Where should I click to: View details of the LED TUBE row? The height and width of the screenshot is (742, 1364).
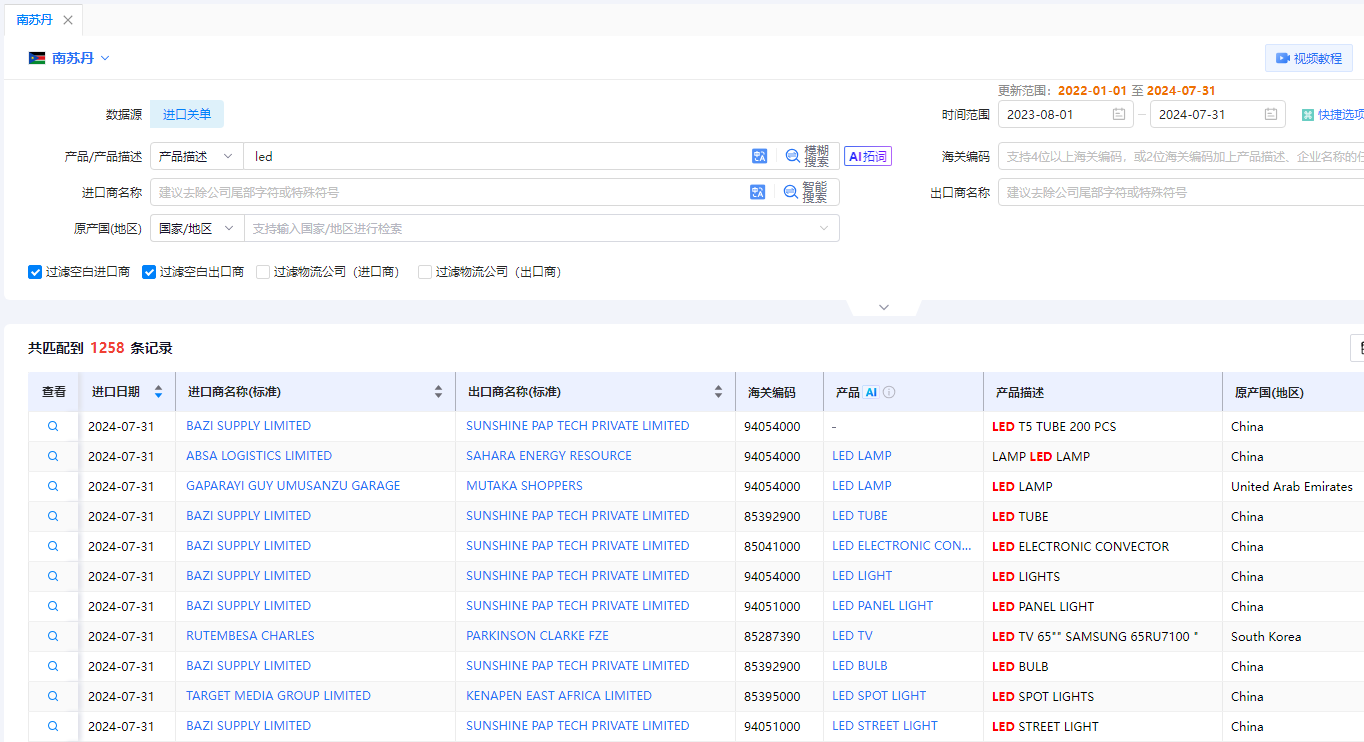click(53, 516)
